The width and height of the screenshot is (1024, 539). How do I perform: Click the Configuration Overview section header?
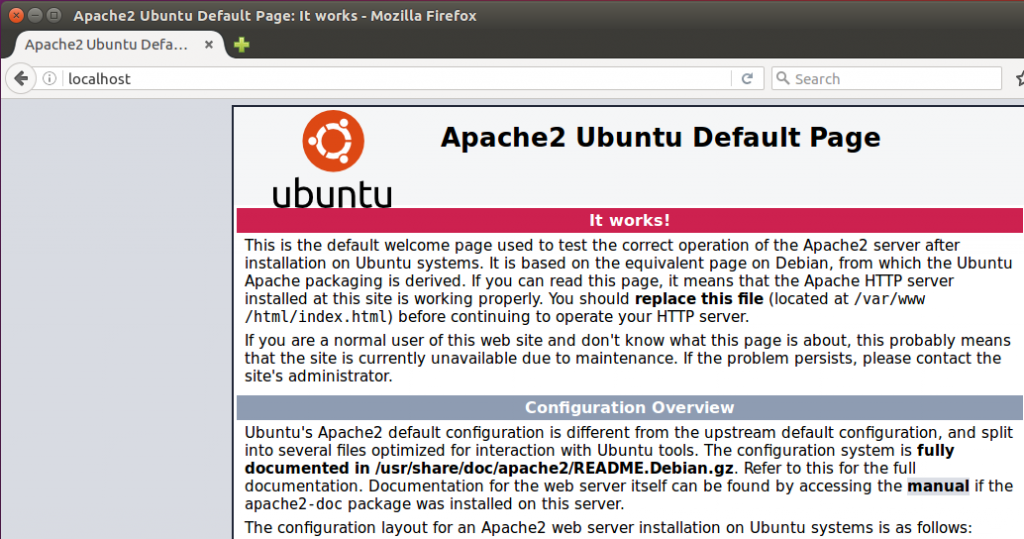pyautogui.click(x=629, y=407)
